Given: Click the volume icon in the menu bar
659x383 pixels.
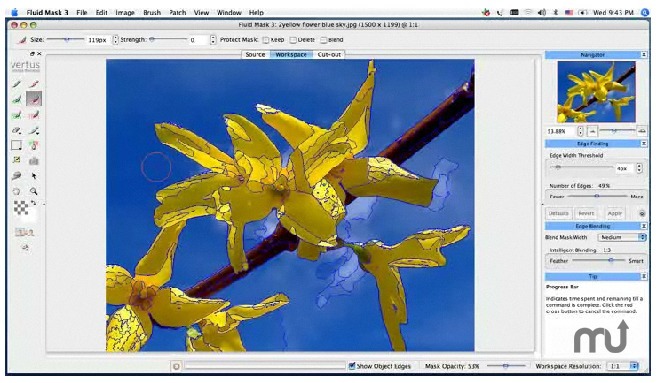Looking at the screenshot, I should point(542,13).
